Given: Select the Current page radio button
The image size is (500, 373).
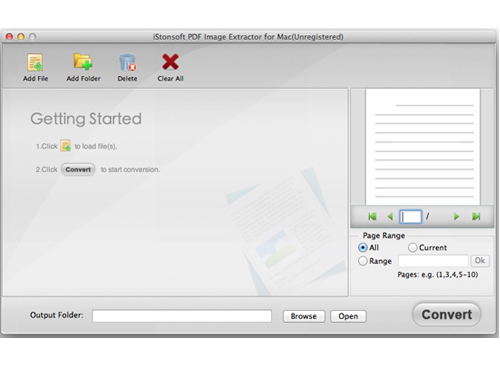Looking at the screenshot, I should point(412,247).
